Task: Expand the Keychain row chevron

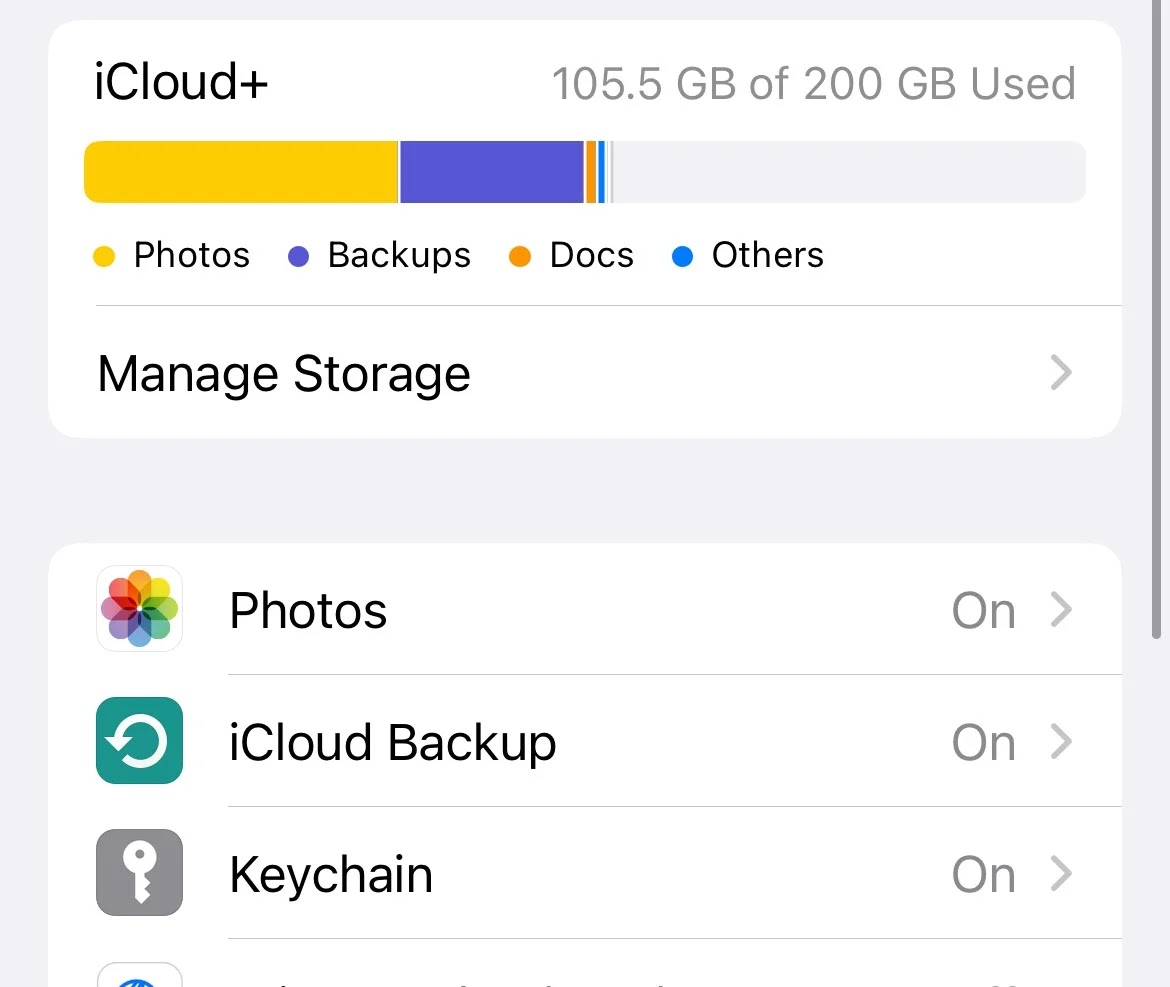Action: click(x=1061, y=874)
